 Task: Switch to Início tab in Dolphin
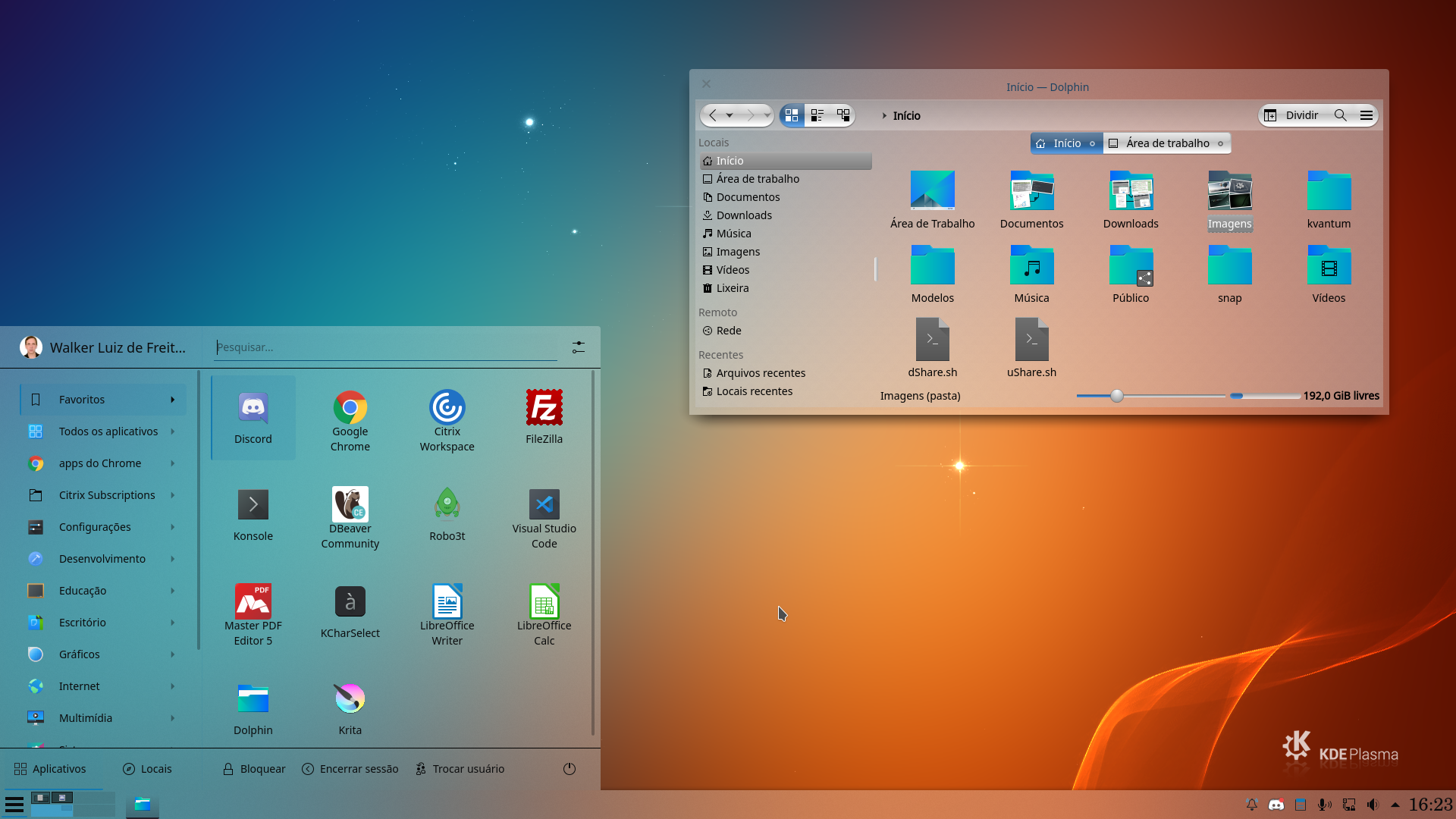click(1066, 143)
